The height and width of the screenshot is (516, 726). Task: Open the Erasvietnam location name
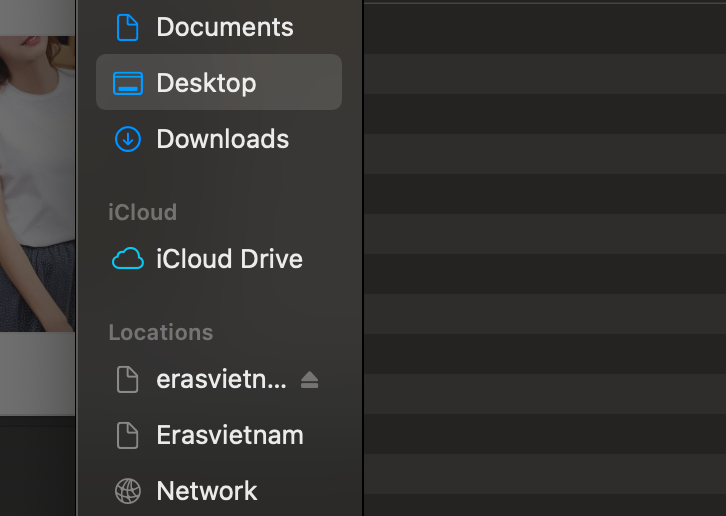point(230,435)
